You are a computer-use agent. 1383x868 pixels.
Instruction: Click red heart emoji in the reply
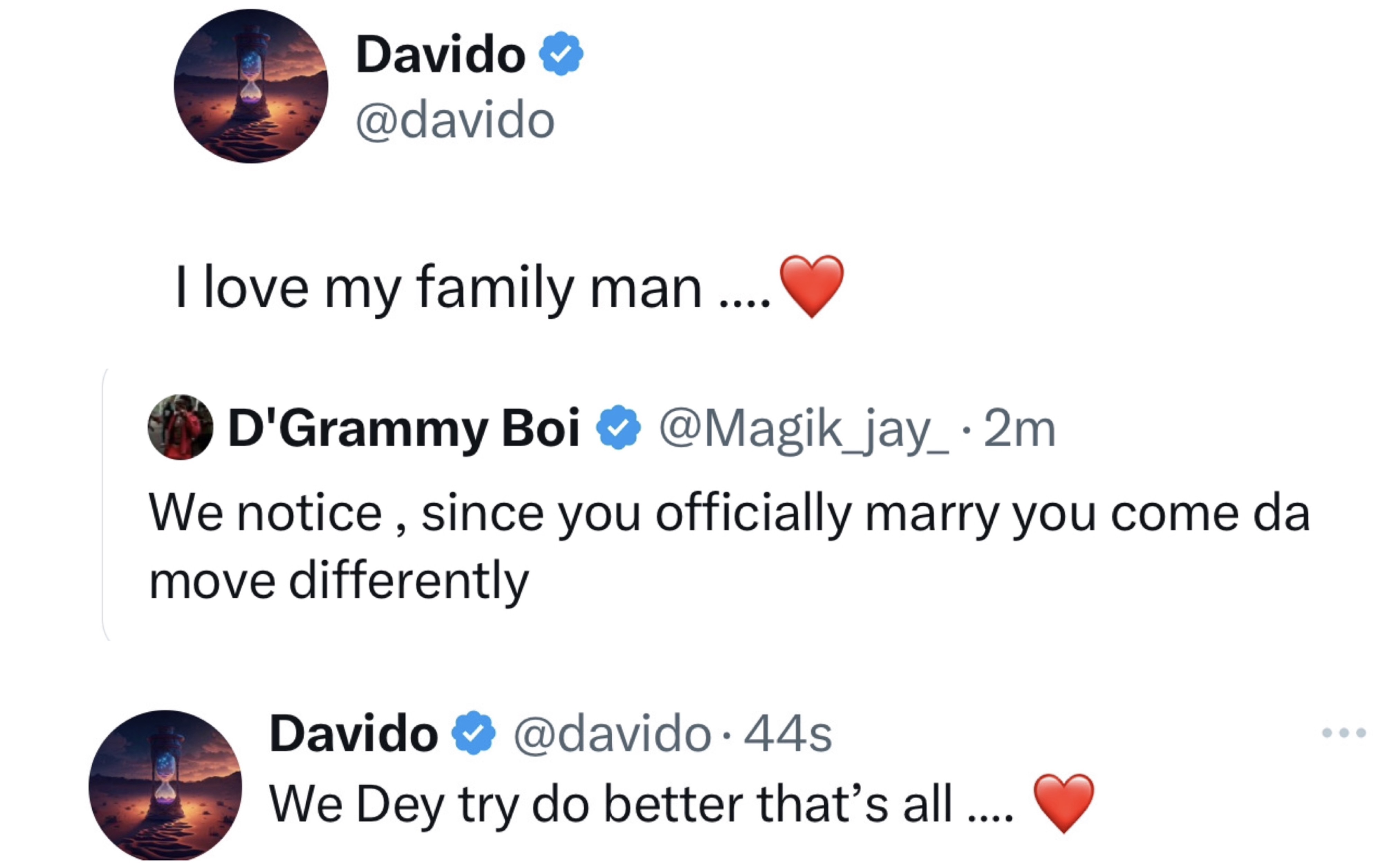click(1063, 803)
